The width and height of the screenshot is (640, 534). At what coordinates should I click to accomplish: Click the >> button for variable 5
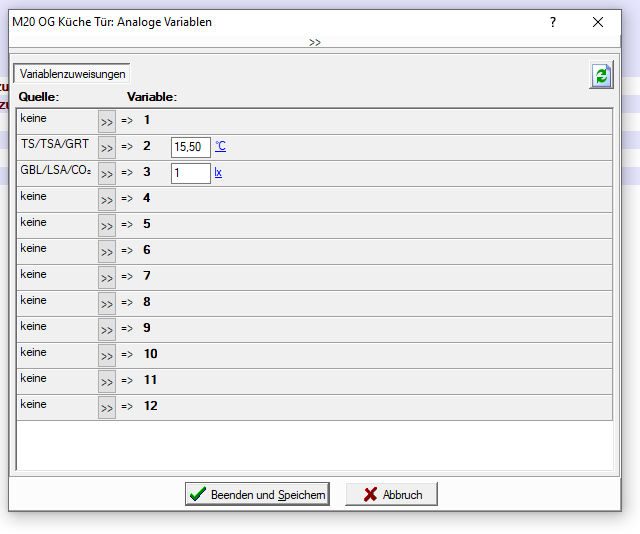107,225
